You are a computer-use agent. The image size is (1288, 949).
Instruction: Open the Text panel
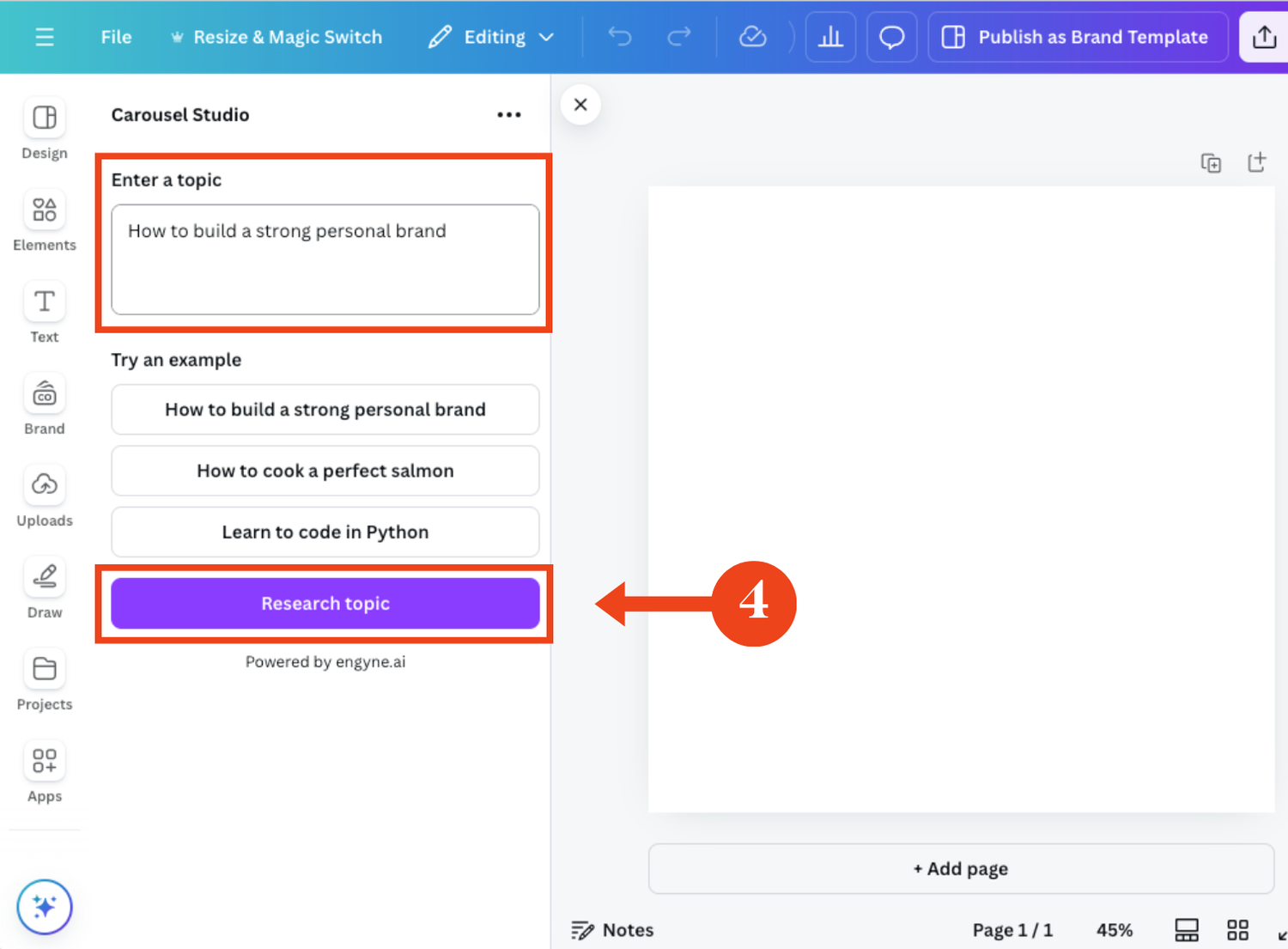point(44,312)
